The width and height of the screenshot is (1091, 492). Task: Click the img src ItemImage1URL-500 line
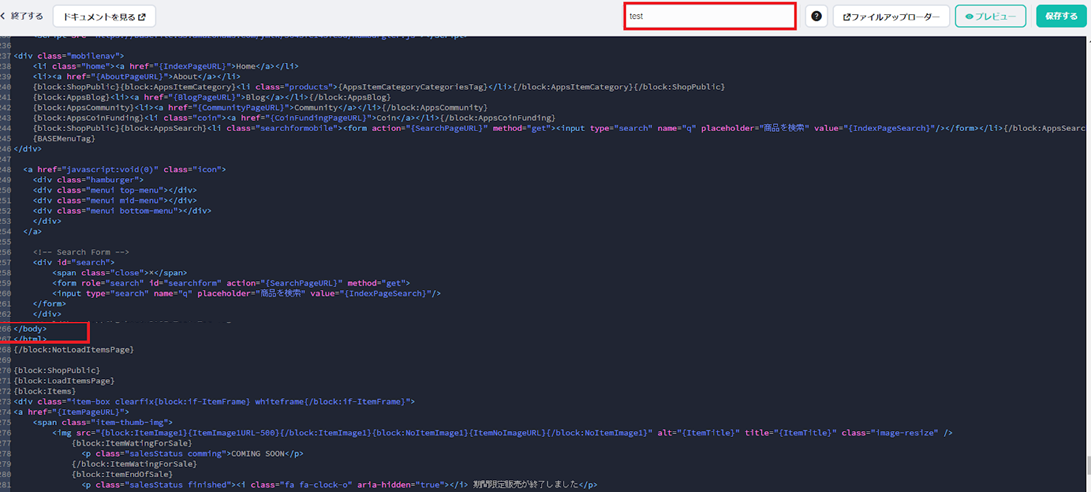click(502, 433)
